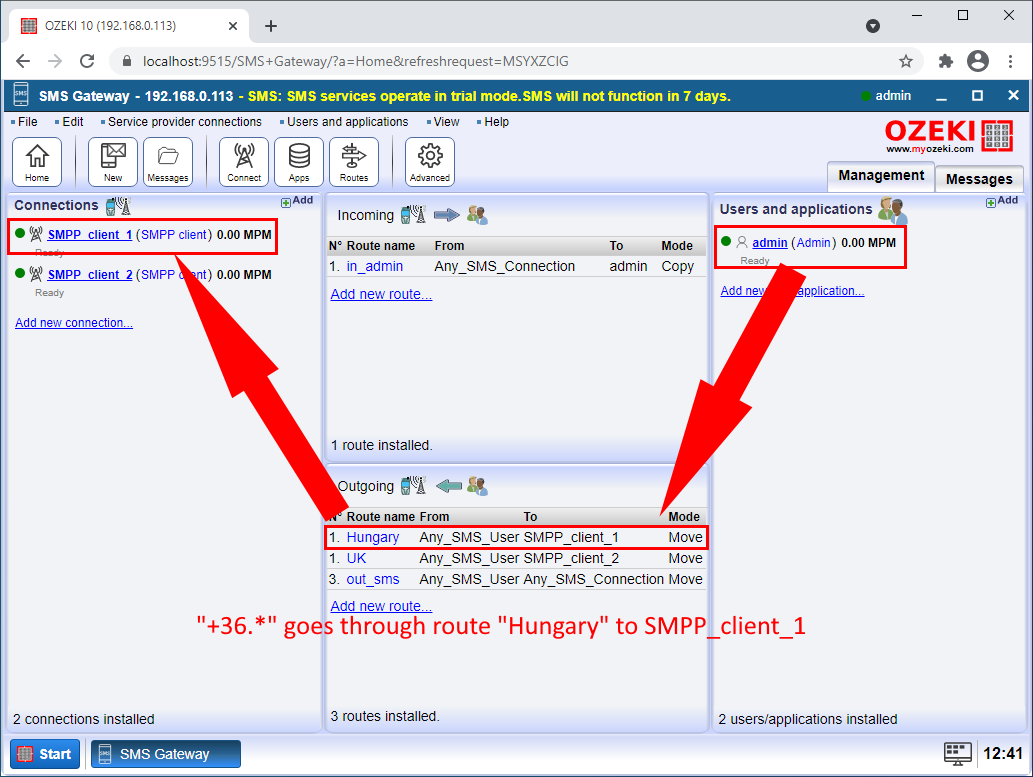Image resolution: width=1033 pixels, height=777 pixels.
Task: Reload the page in the browser
Action: click(87, 61)
